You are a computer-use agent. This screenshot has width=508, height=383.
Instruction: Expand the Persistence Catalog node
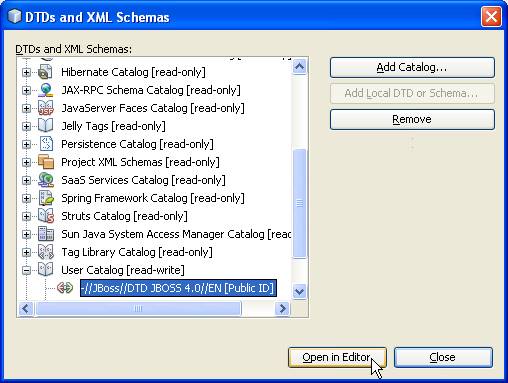pyautogui.click(x=26, y=144)
